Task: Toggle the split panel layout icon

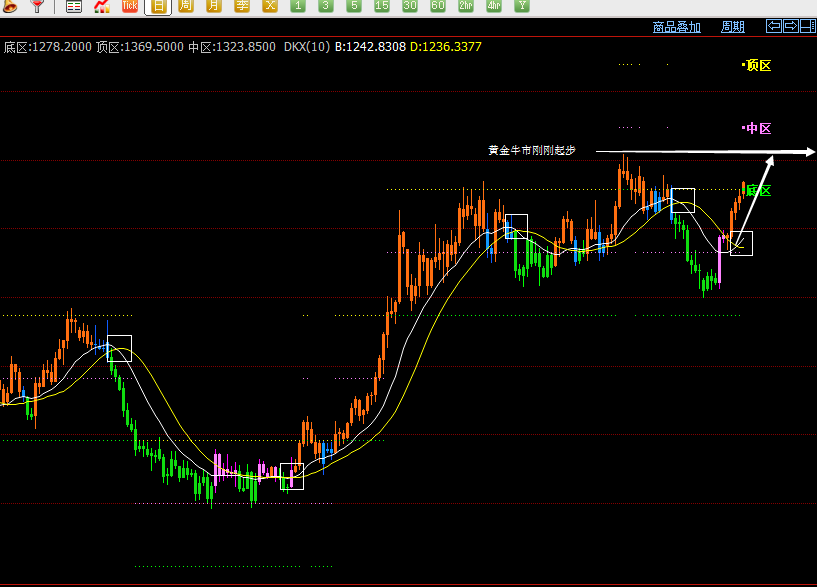Action: [808, 26]
